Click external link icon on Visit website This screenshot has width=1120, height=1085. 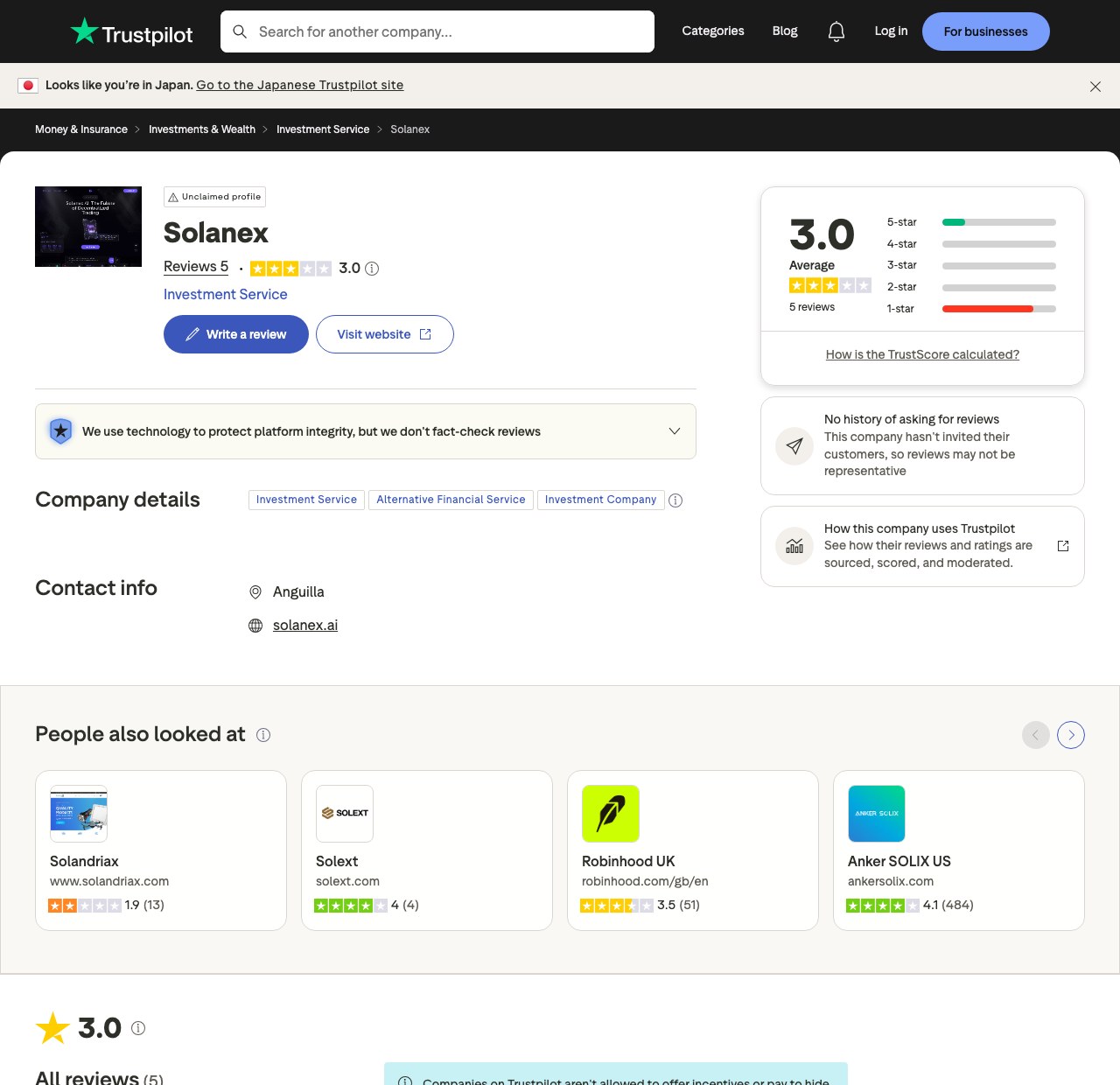tap(425, 334)
